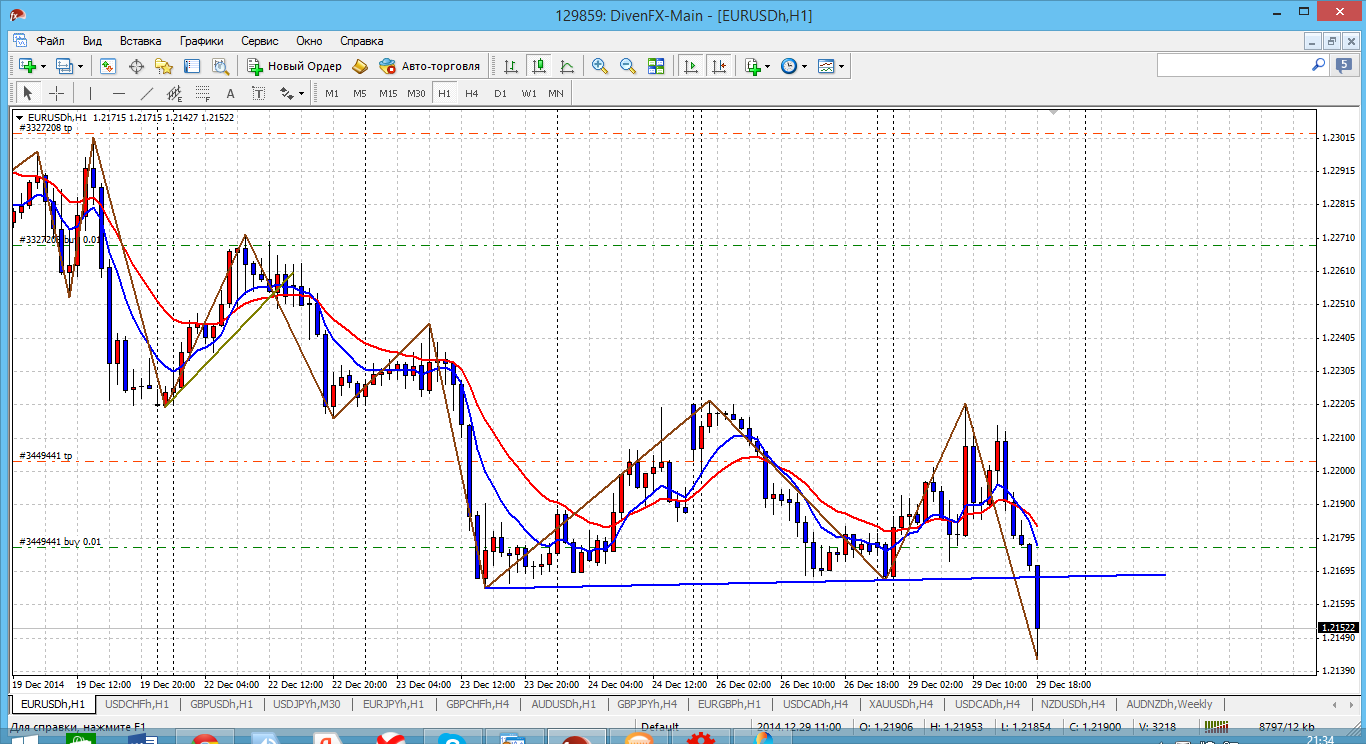Open the Сервис menu

(259, 41)
